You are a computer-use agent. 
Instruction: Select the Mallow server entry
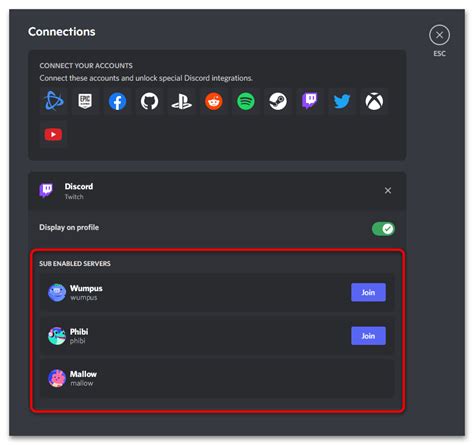point(217,378)
